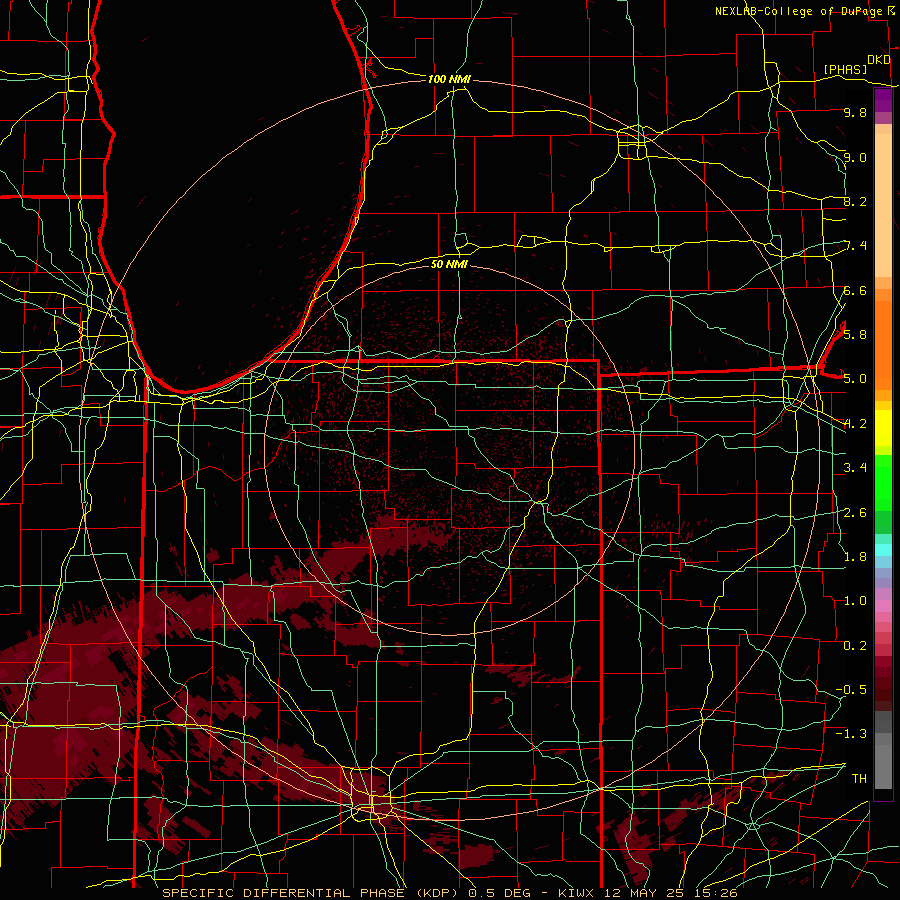Click the 2.6 value on the scale

point(855,512)
